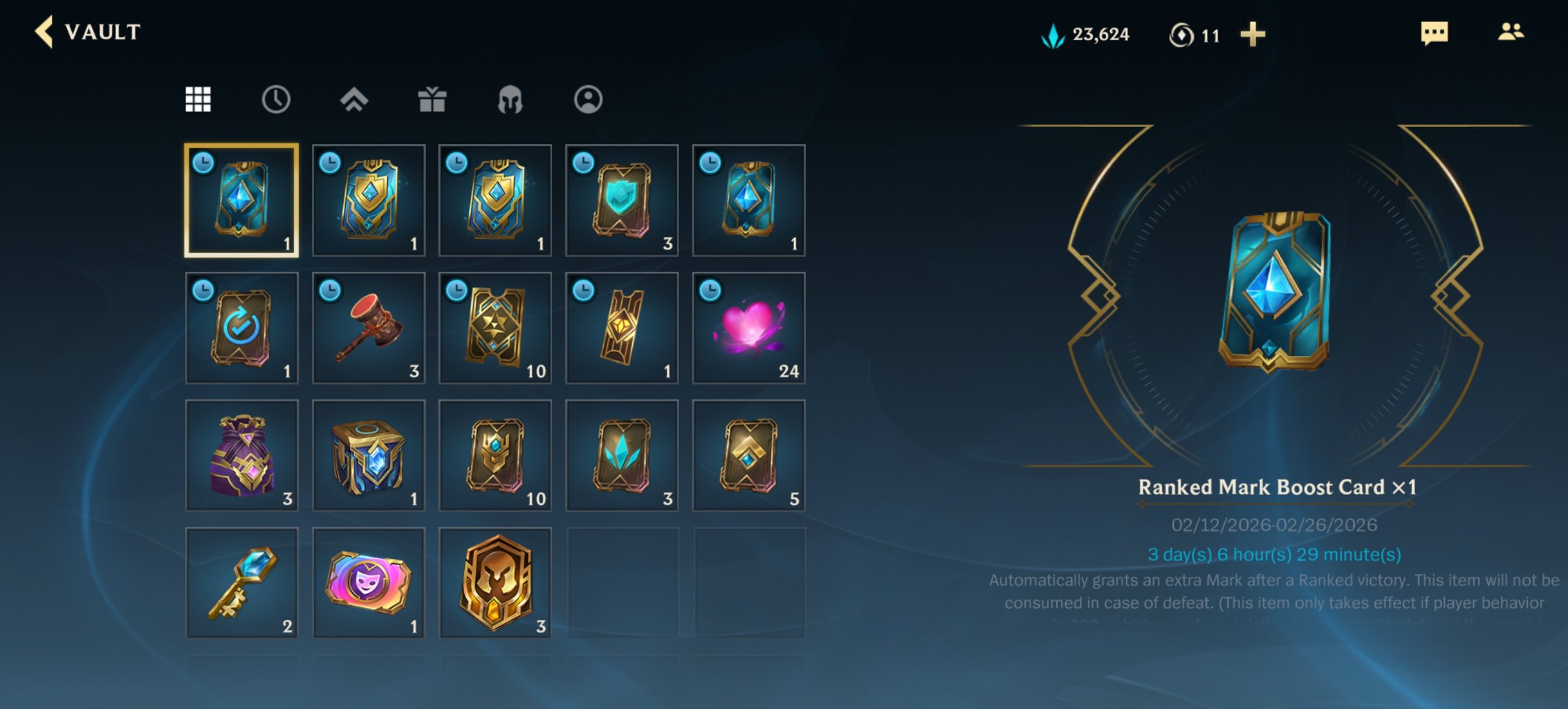Switch to the boost arrows tab

tap(353, 99)
